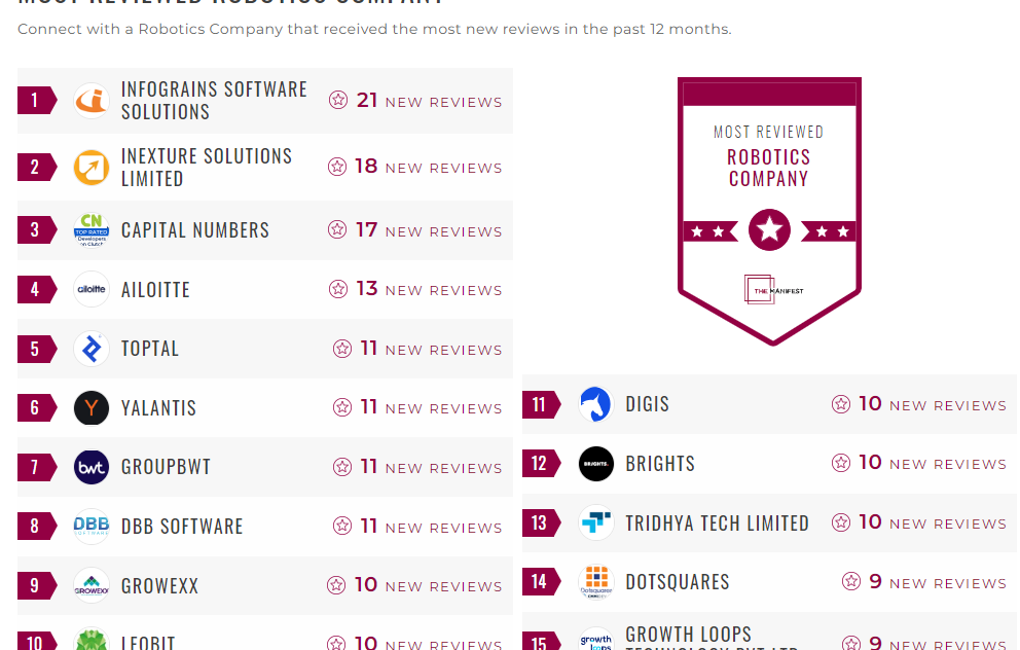The height and width of the screenshot is (650, 1020).
Task: Click Infograins' 21 new reviews count
Action: point(367,101)
